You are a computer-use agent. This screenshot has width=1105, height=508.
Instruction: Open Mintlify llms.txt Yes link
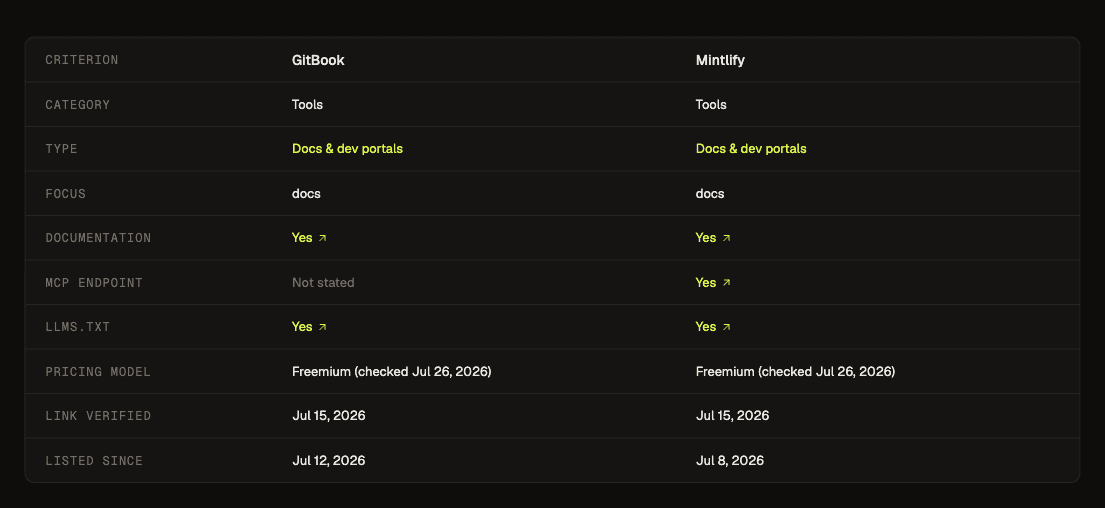tap(713, 327)
